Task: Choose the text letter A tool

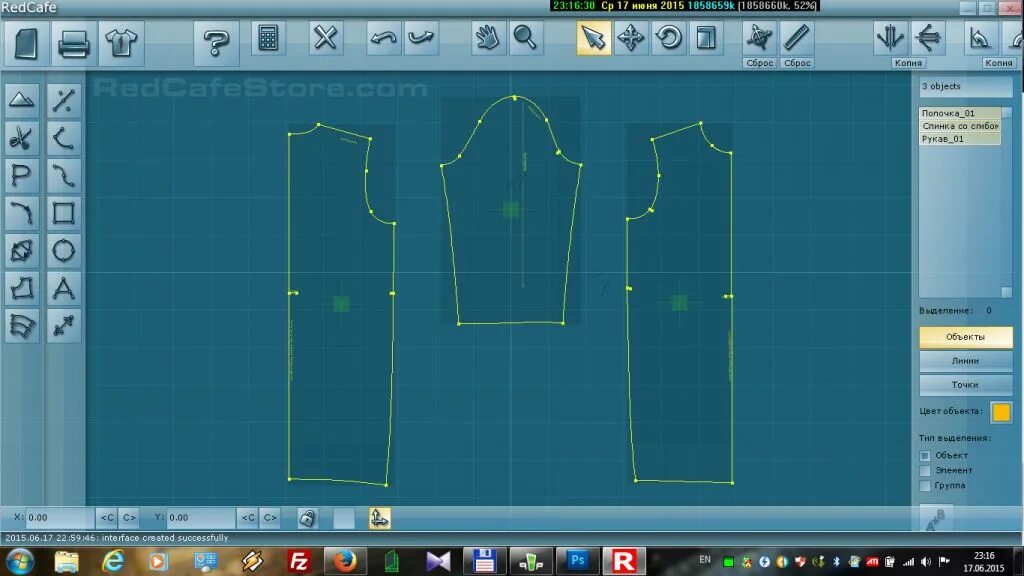Action: tap(63, 288)
